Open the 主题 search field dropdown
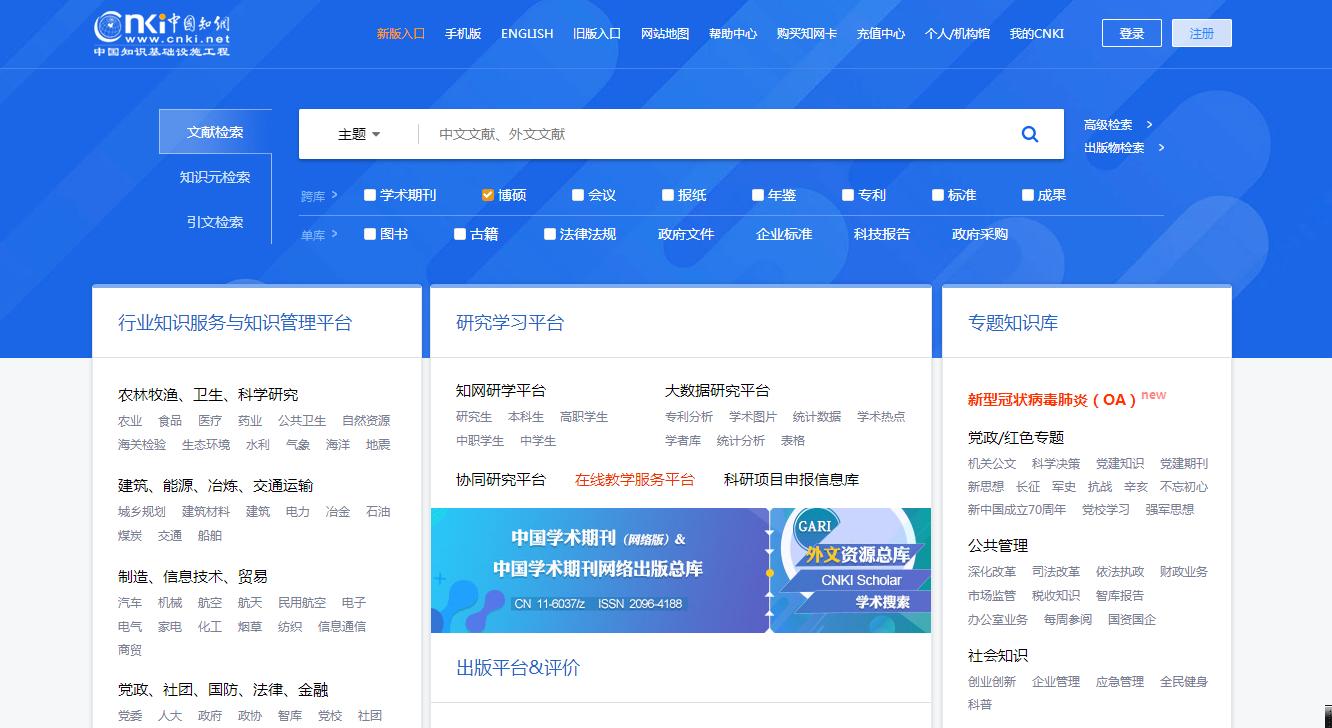Viewport: 1332px width, 728px height. pyautogui.click(x=359, y=134)
